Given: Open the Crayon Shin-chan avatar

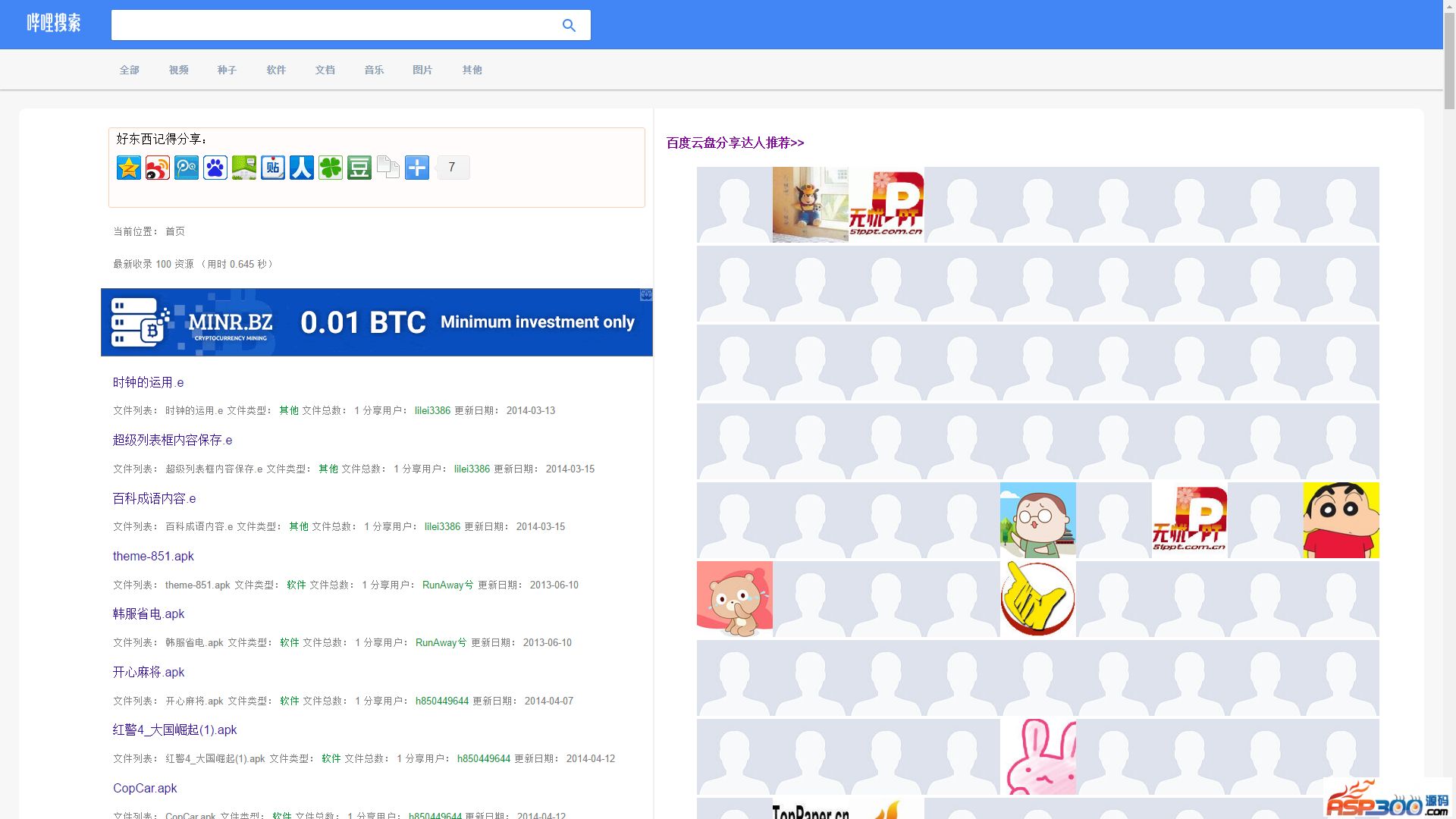Looking at the screenshot, I should (x=1341, y=520).
